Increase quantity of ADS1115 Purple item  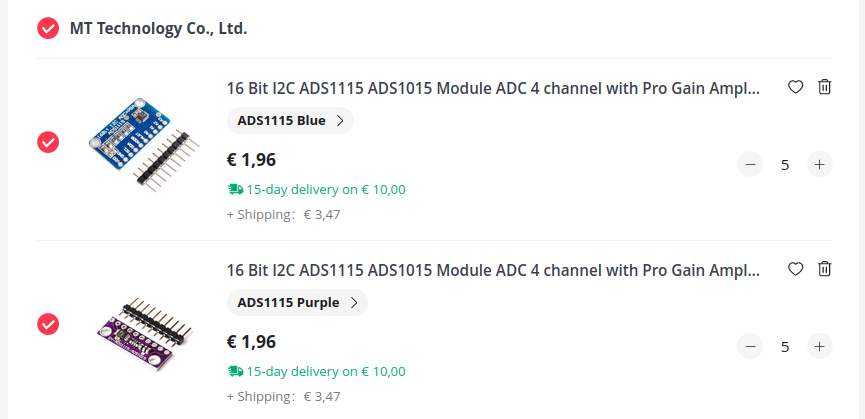[x=819, y=347]
